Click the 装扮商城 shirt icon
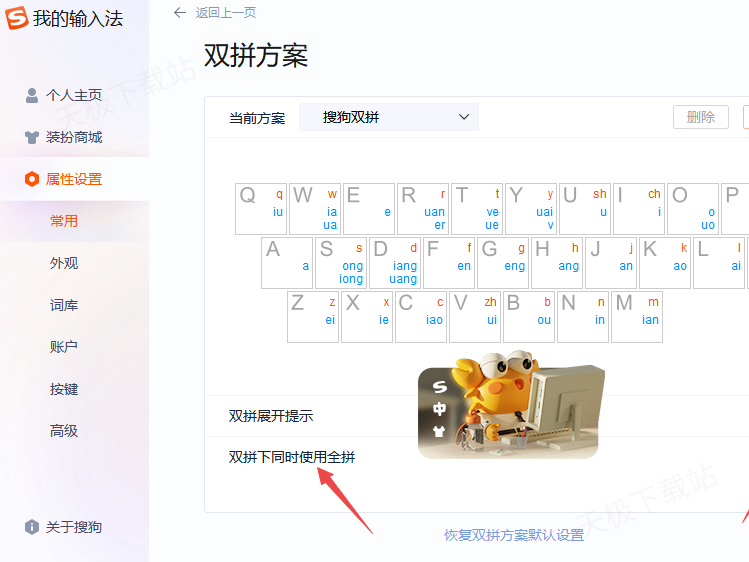 [x=32, y=138]
